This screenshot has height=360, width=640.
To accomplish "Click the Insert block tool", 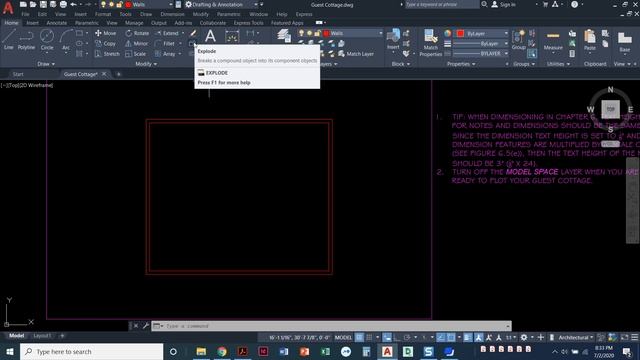I will point(393,39).
